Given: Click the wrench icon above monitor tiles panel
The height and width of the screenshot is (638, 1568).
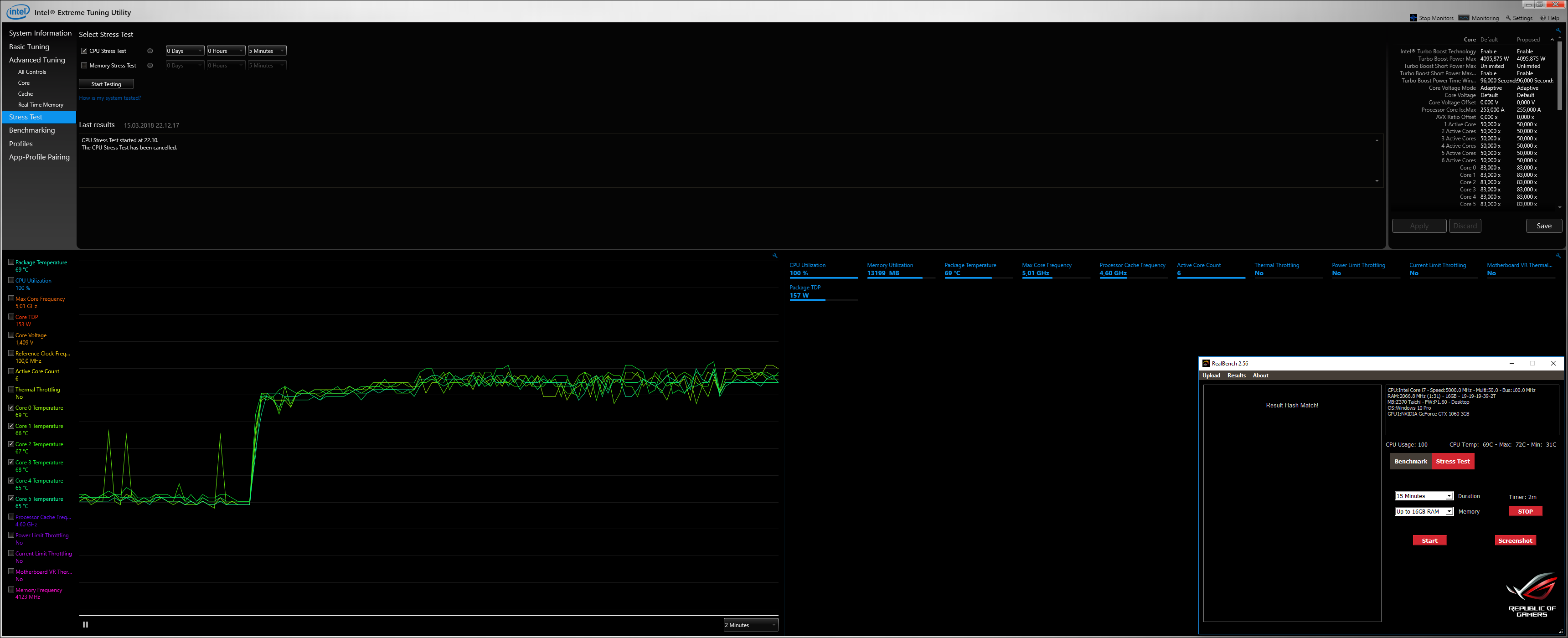Looking at the screenshot, I should tap(1558, 256).
